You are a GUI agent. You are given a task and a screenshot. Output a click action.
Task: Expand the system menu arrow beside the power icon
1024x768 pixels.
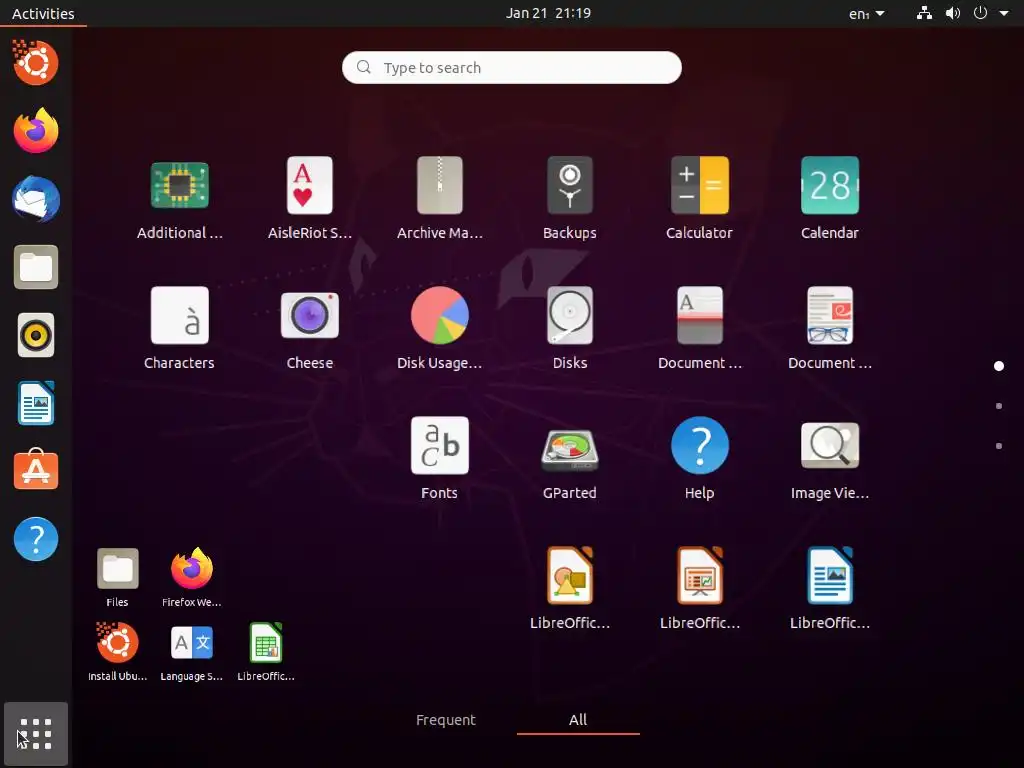[x=1004, y=13]
